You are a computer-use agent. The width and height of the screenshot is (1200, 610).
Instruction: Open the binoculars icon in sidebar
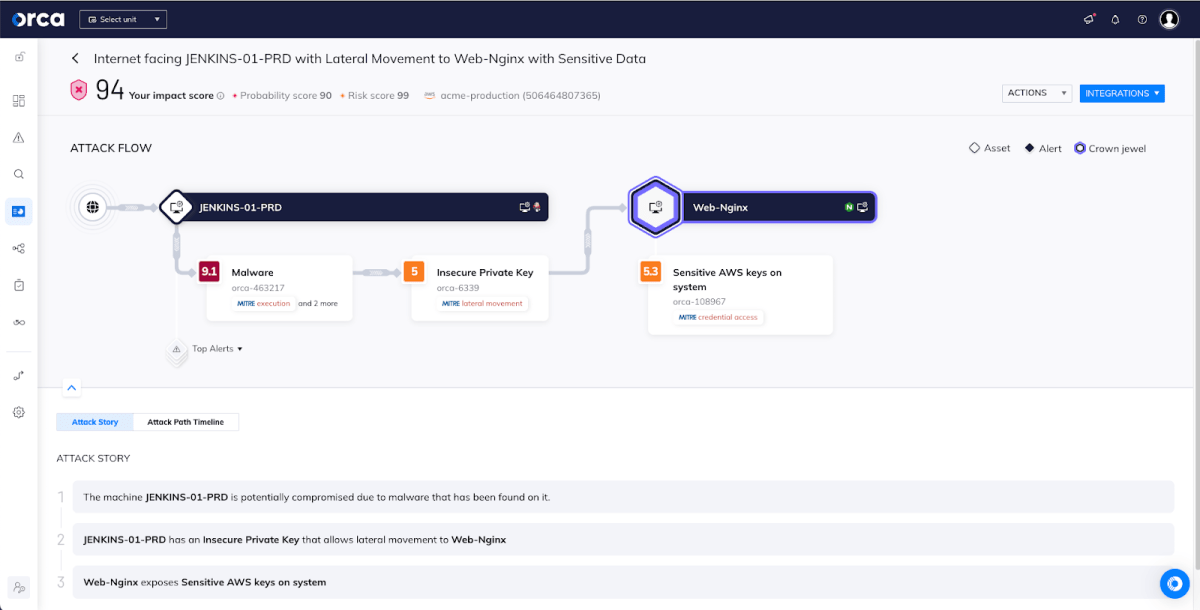pos(18,322)
